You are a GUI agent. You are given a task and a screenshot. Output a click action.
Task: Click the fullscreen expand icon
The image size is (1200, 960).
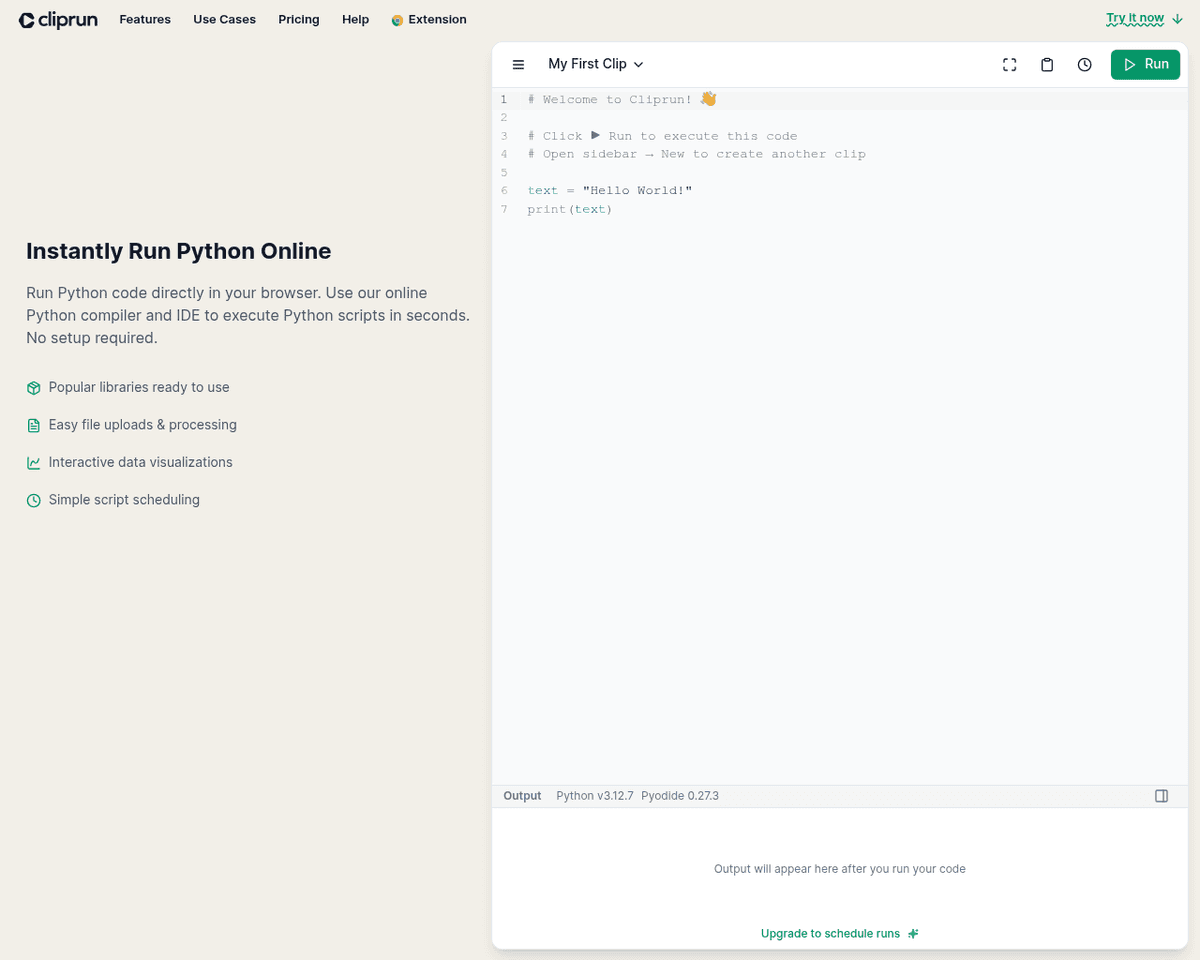(x=1009, y=65)
